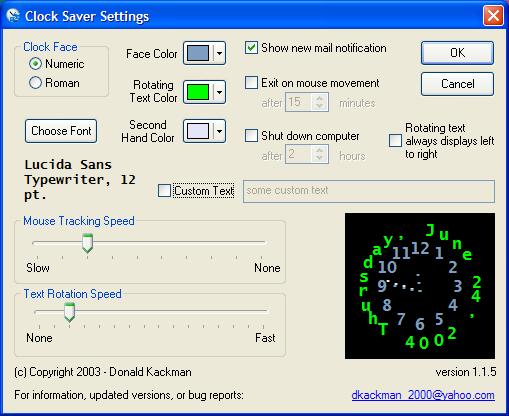Select the Roman clock face option
Screen dimensions: 509x416
[35, 83]
